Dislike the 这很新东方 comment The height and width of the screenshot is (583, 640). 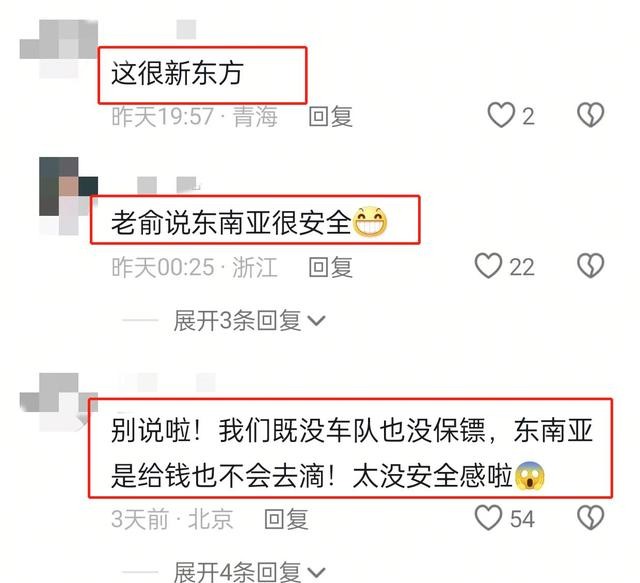click(590, 115)
